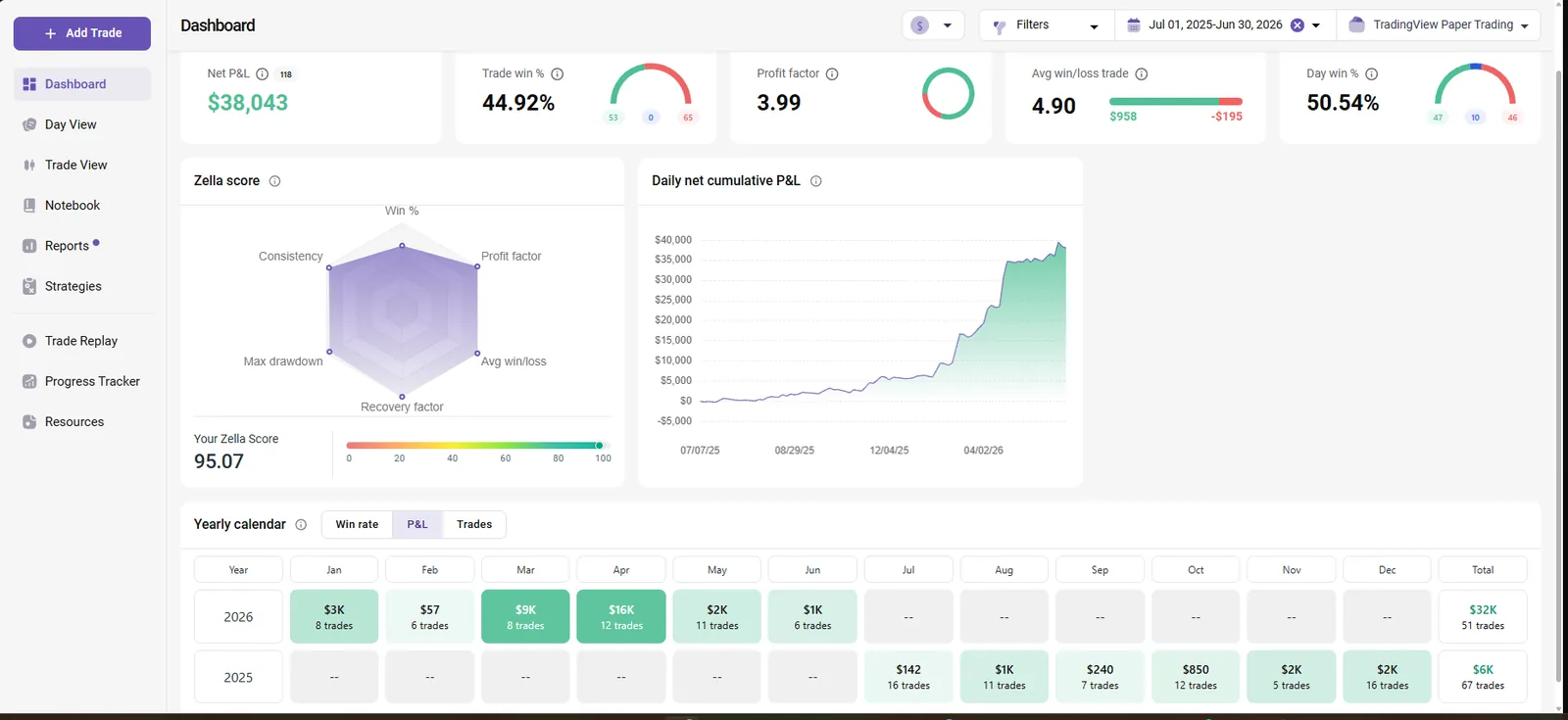Image resolution: width=1568 pixels, height=720 pixels.
Task: Click the Trade Replay play icon
Action: pos(29,341)
